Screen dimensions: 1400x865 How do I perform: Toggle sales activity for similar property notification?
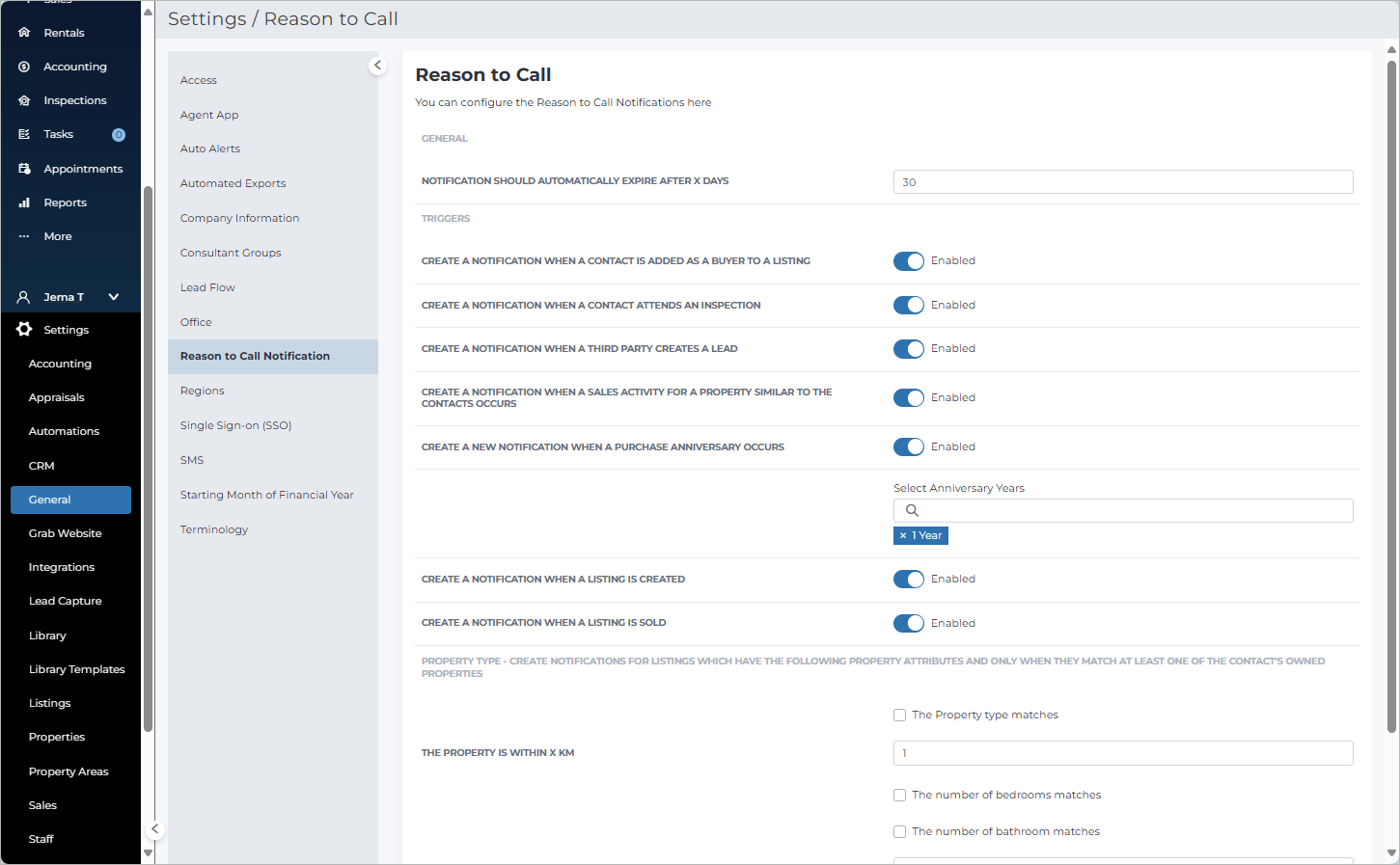(909, 397)
